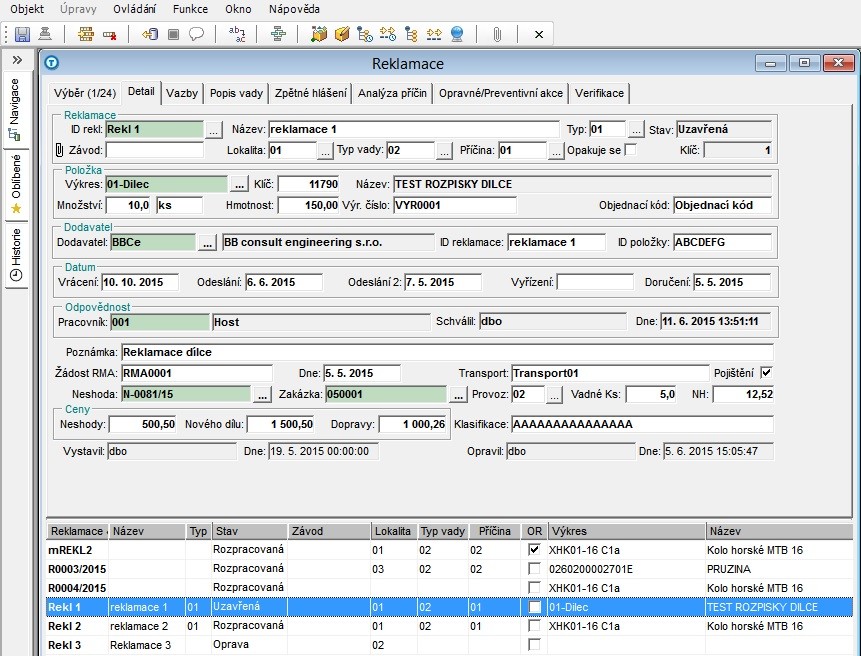Open lookup button next to Výkres field
This screenshot has width=861, height=656.
click(238, 184)
